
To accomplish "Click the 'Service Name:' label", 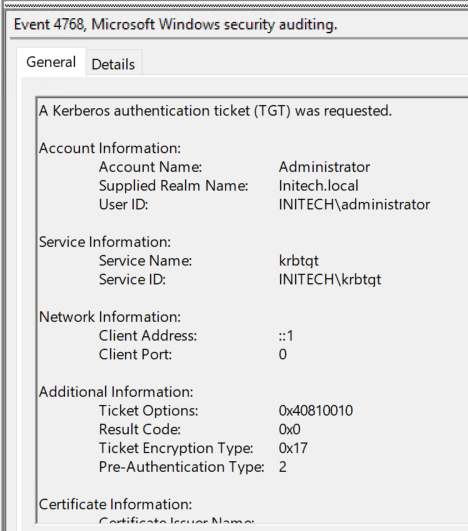I will (x=145, y=261).
